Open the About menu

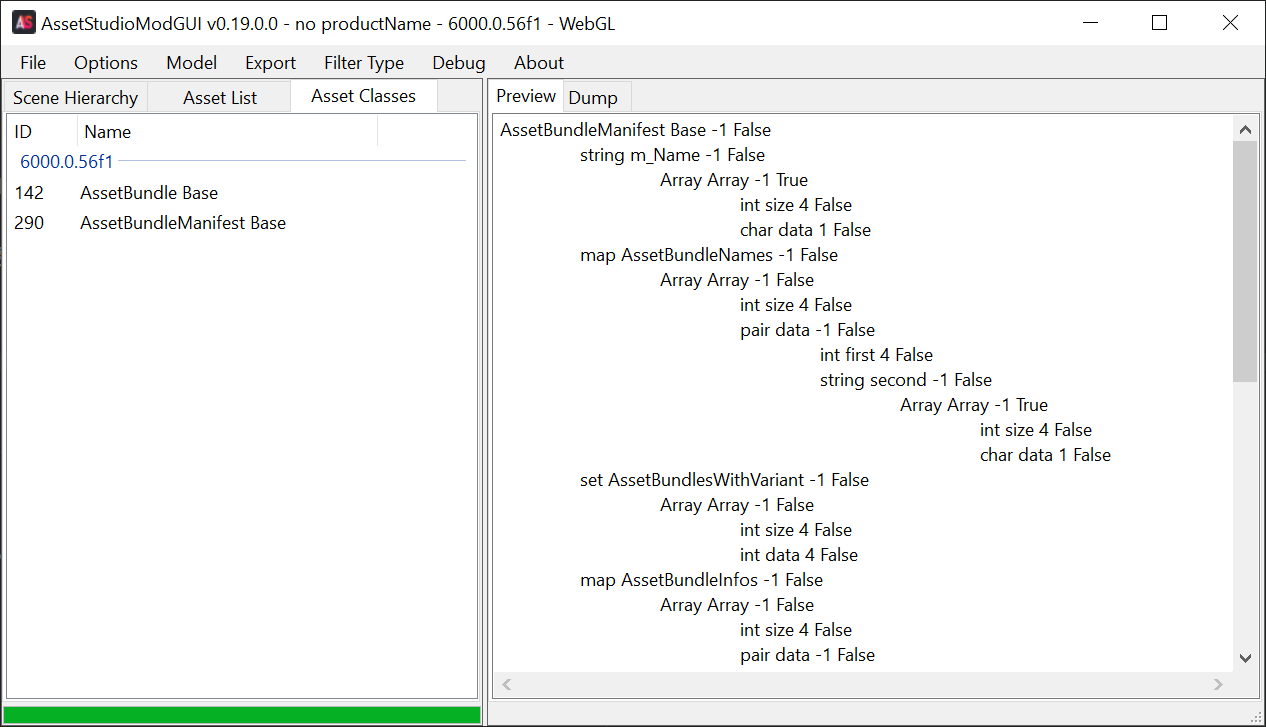(x=539, y=63)
